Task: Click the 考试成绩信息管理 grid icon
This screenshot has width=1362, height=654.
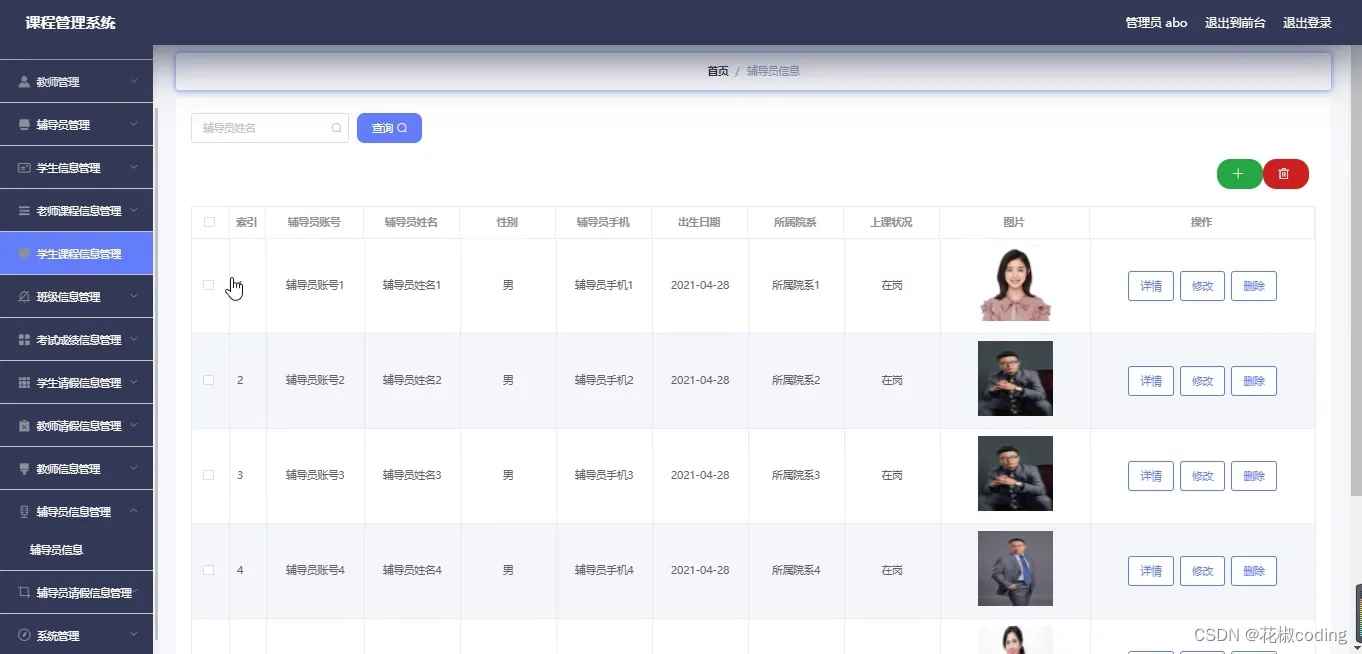Action: point(24,340)
